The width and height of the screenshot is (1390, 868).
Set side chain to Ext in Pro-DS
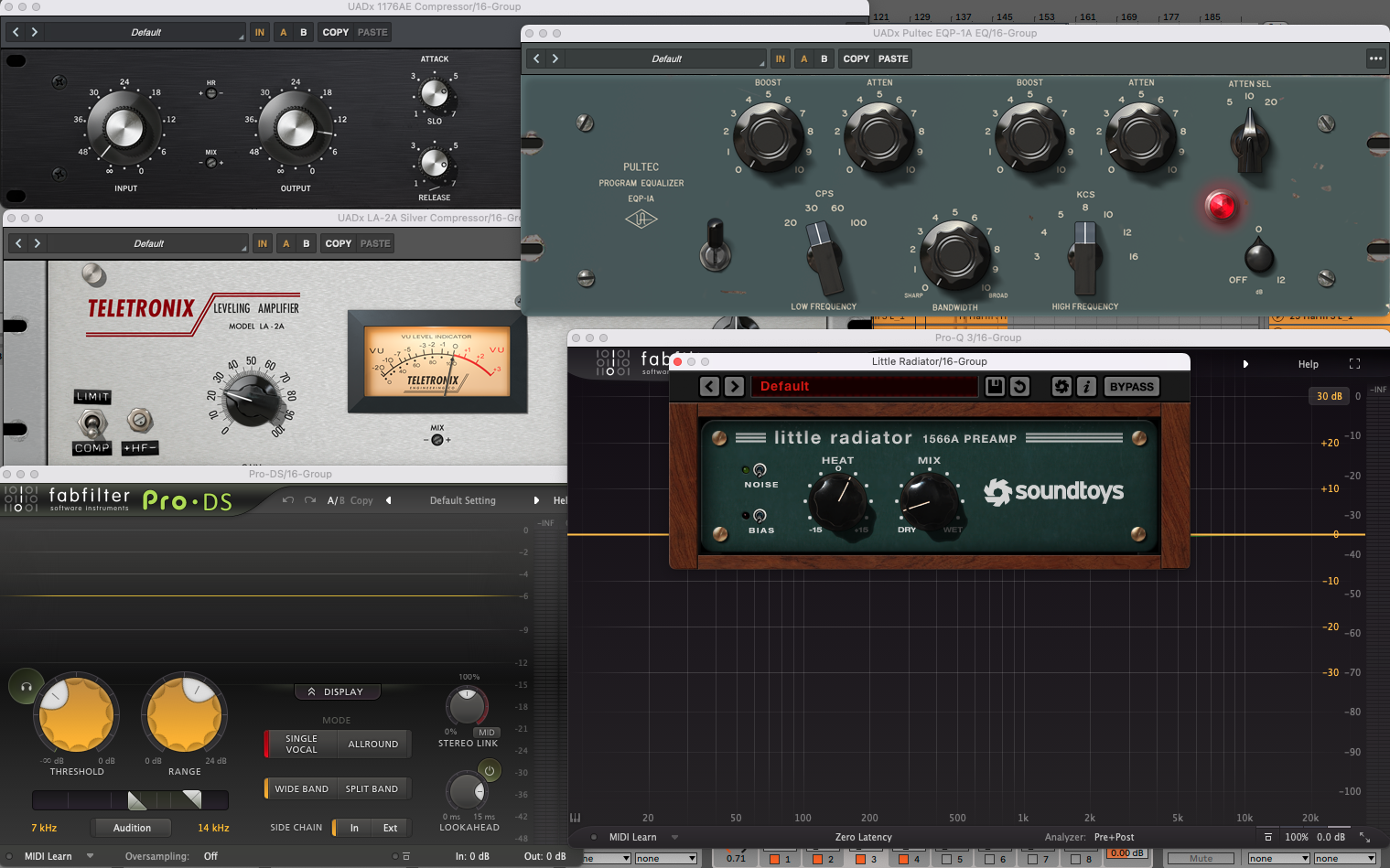[x=390, y=828]
